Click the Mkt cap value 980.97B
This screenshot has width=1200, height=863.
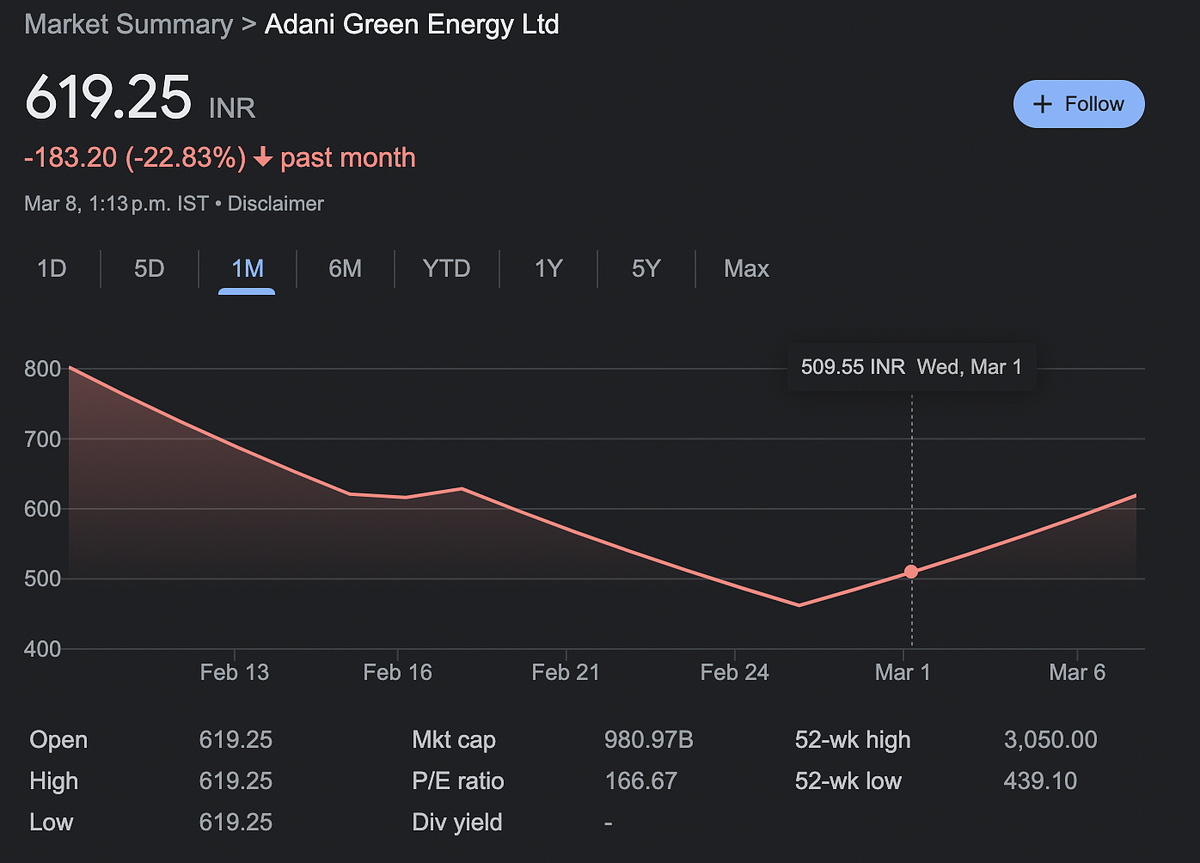click(x=649, y=741)
